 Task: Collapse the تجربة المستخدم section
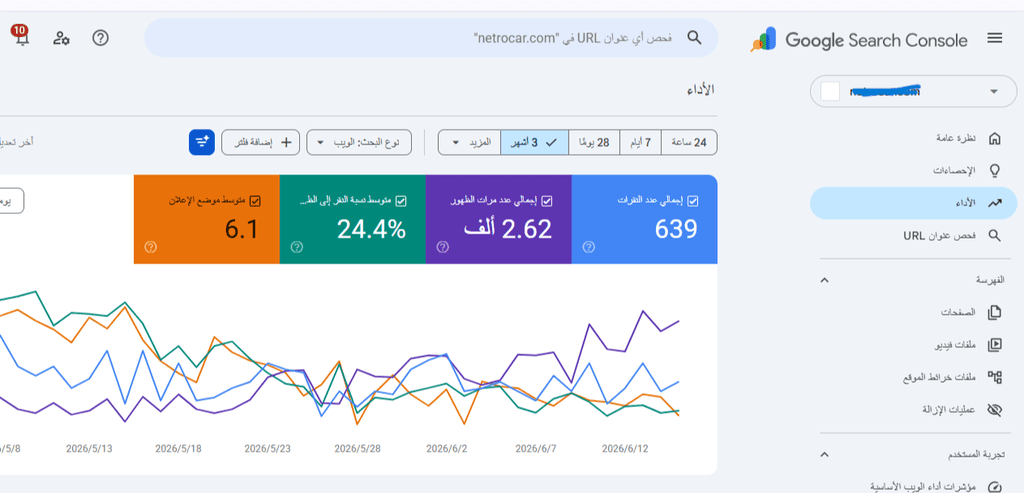point(824,454)
